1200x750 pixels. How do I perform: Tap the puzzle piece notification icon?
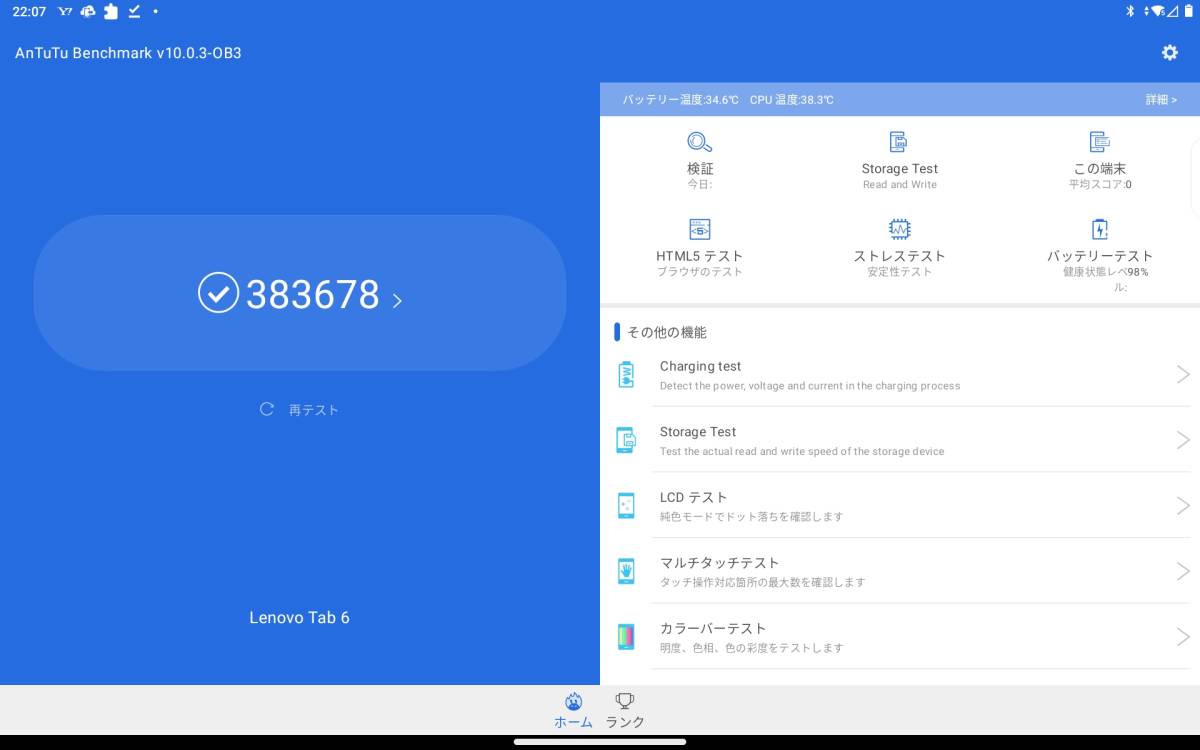[111, 11]
